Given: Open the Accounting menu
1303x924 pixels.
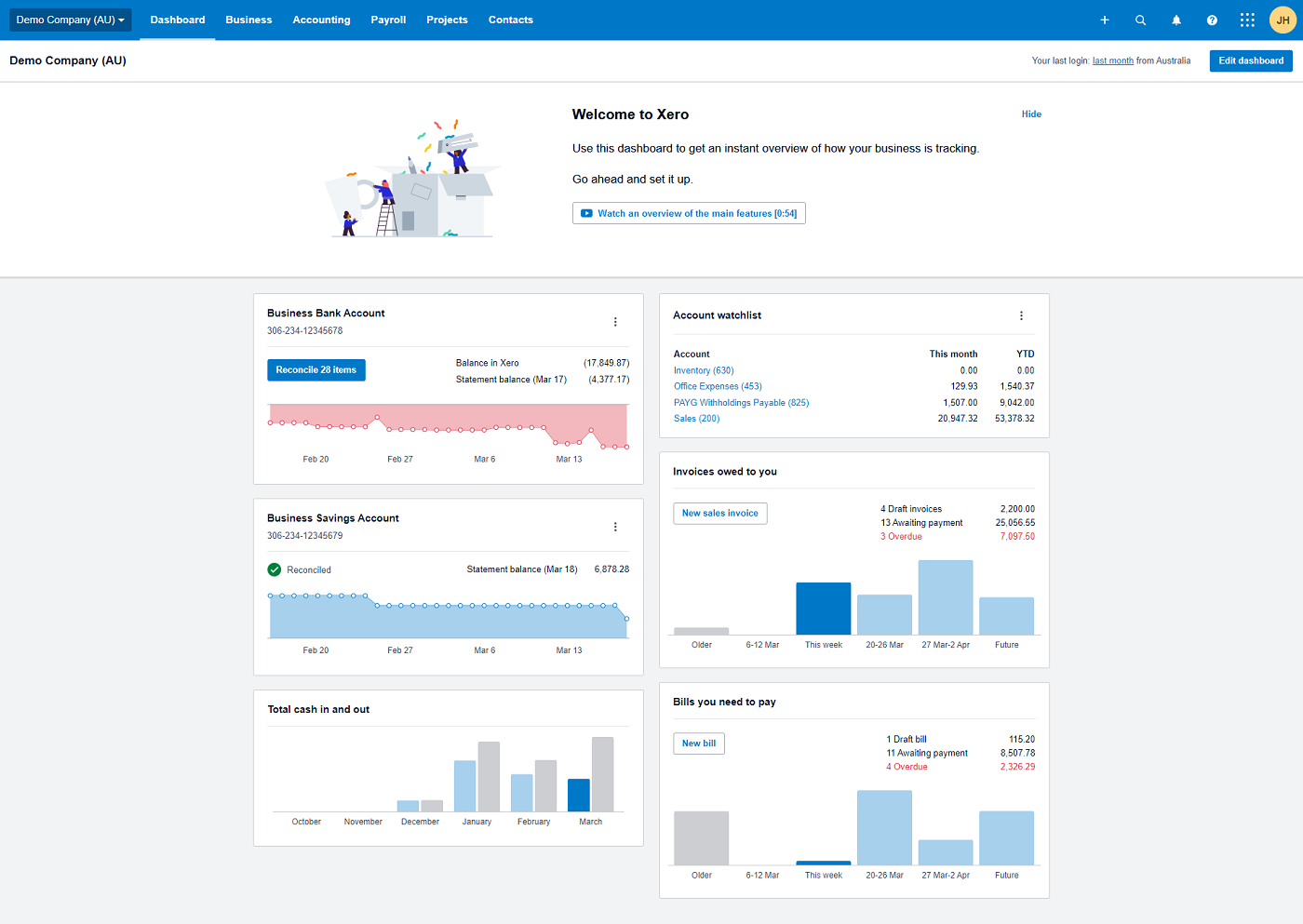Looking at the screenshot, I should pyautogui.click(x=321, y=20).
